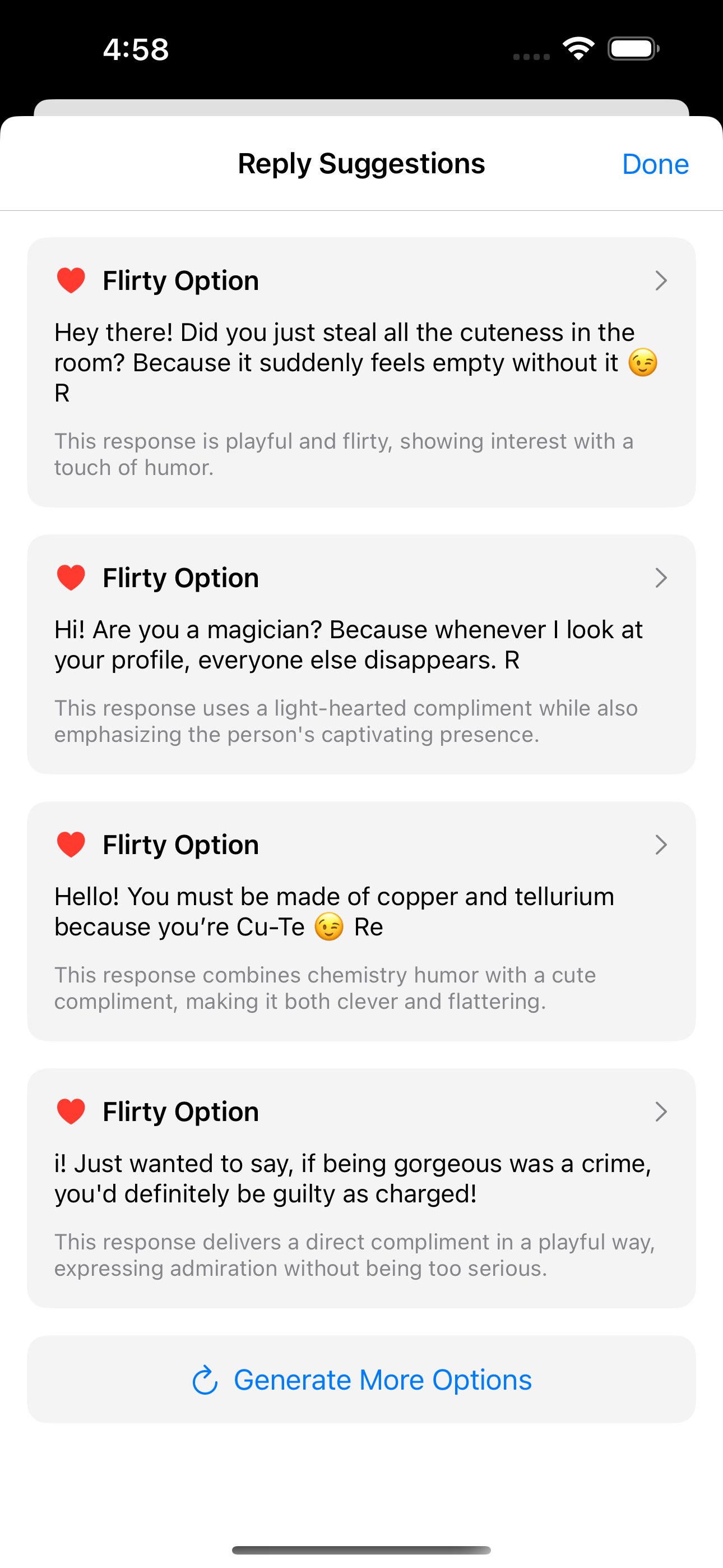Click the winking emoji in the cuteness reply
Viewport: 723px width, 1568px height.
coord(643,363)
